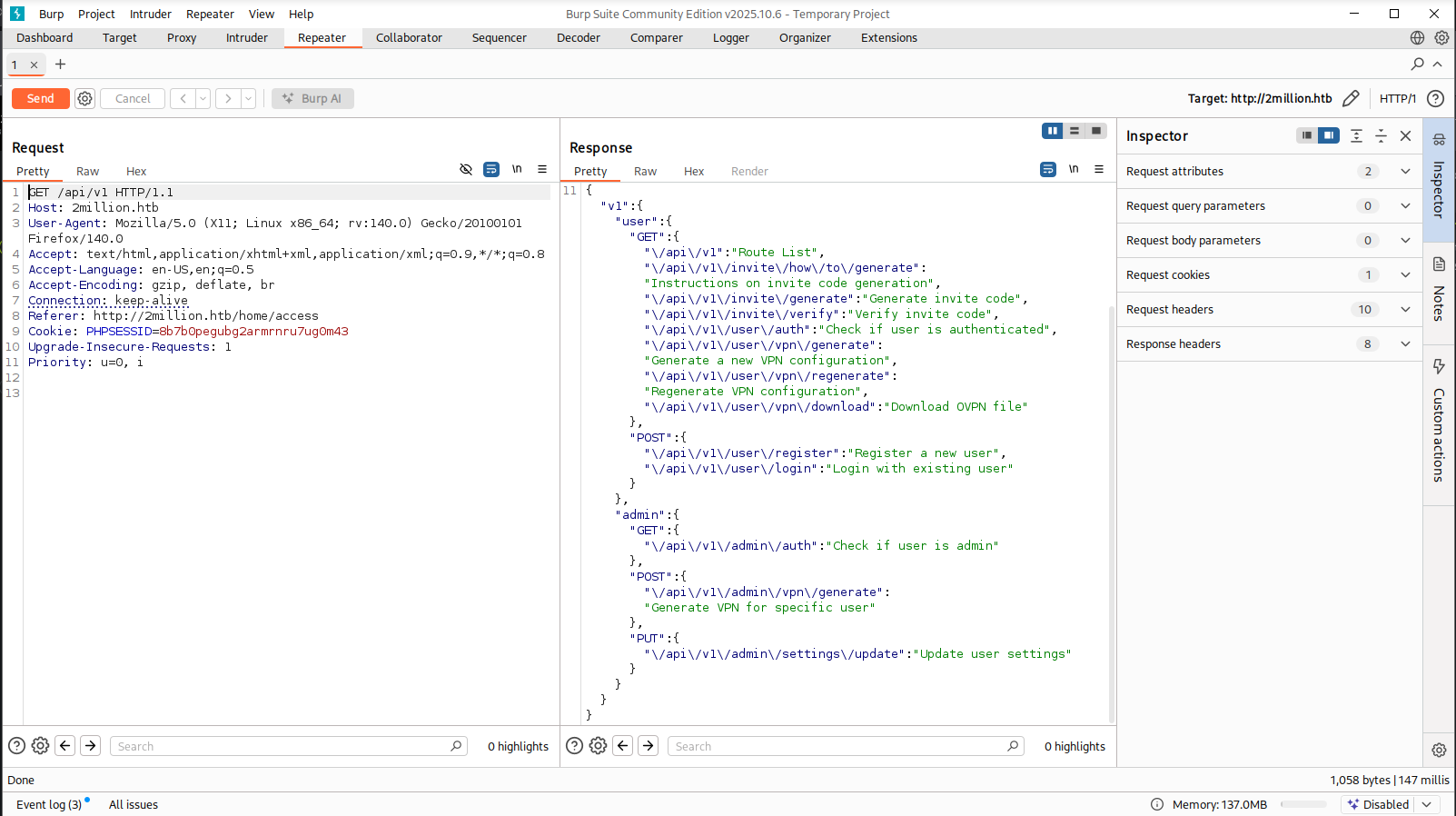Close the Inspector panel
This screenshot has width=1456, height=816.
click(x=1406, y=135)
